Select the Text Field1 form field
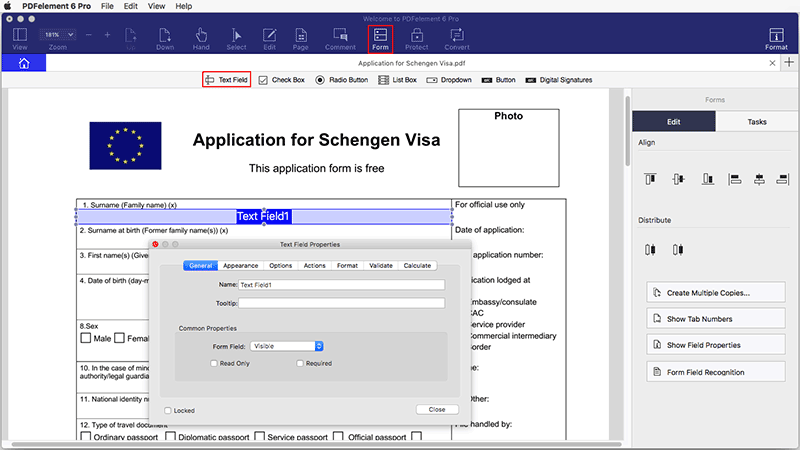 click(x=264, y=216)
